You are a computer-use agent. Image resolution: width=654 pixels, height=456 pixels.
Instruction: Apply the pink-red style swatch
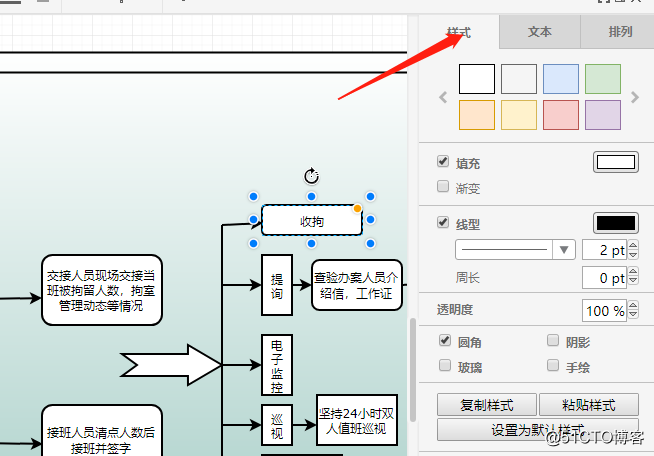561,115
